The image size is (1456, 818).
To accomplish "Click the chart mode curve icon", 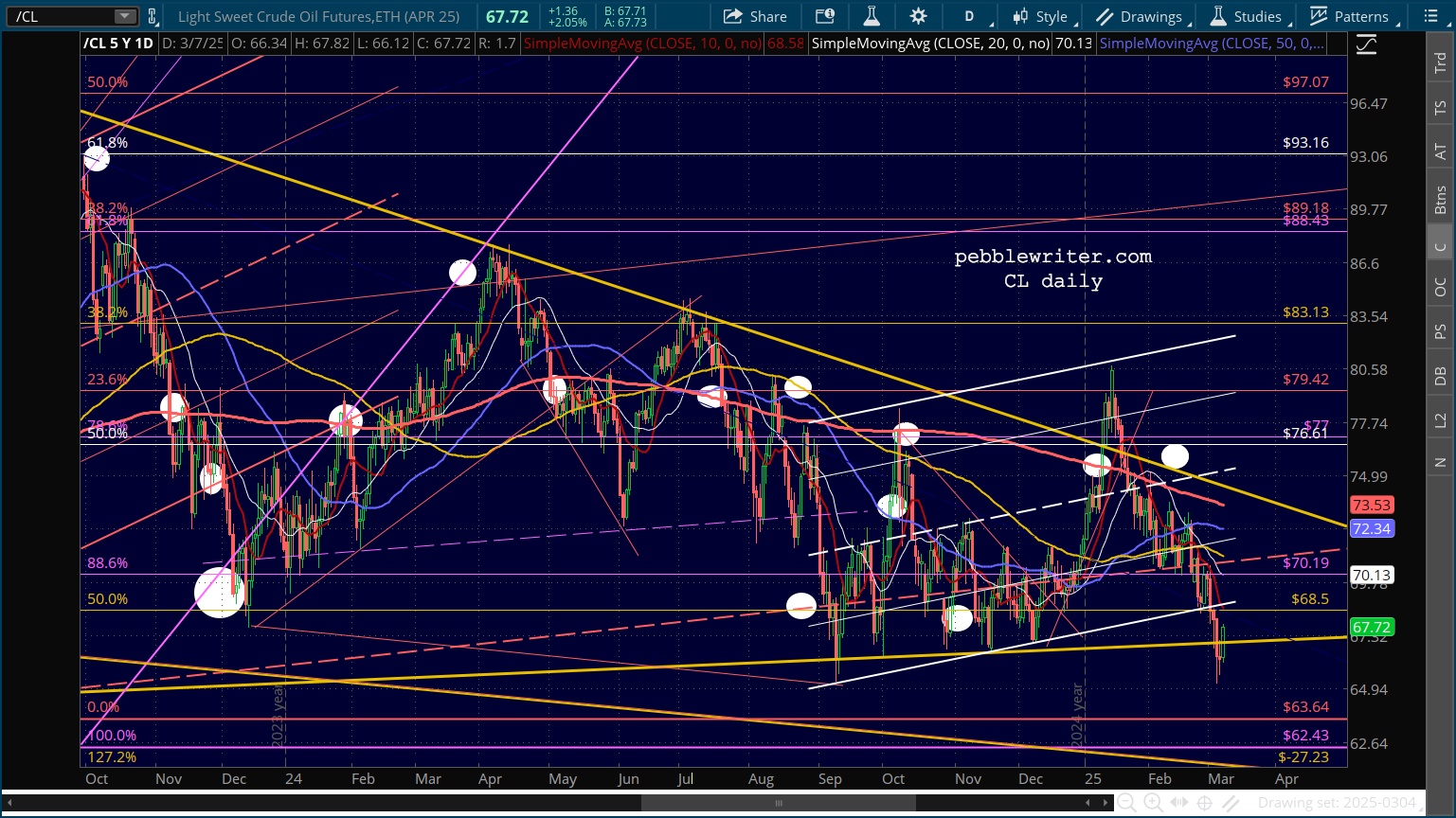I will click(1366, 44).
